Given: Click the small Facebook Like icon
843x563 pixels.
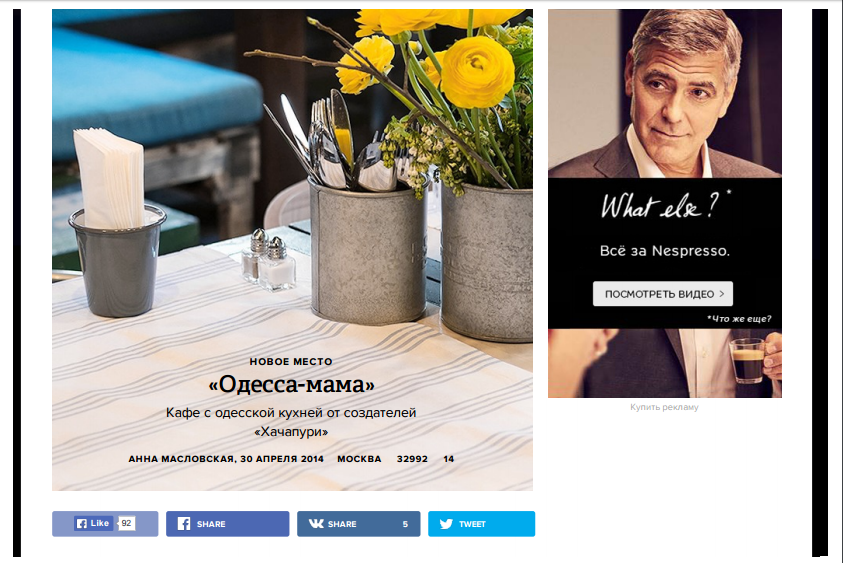Looking at the screenshot, I should [82, 523].
